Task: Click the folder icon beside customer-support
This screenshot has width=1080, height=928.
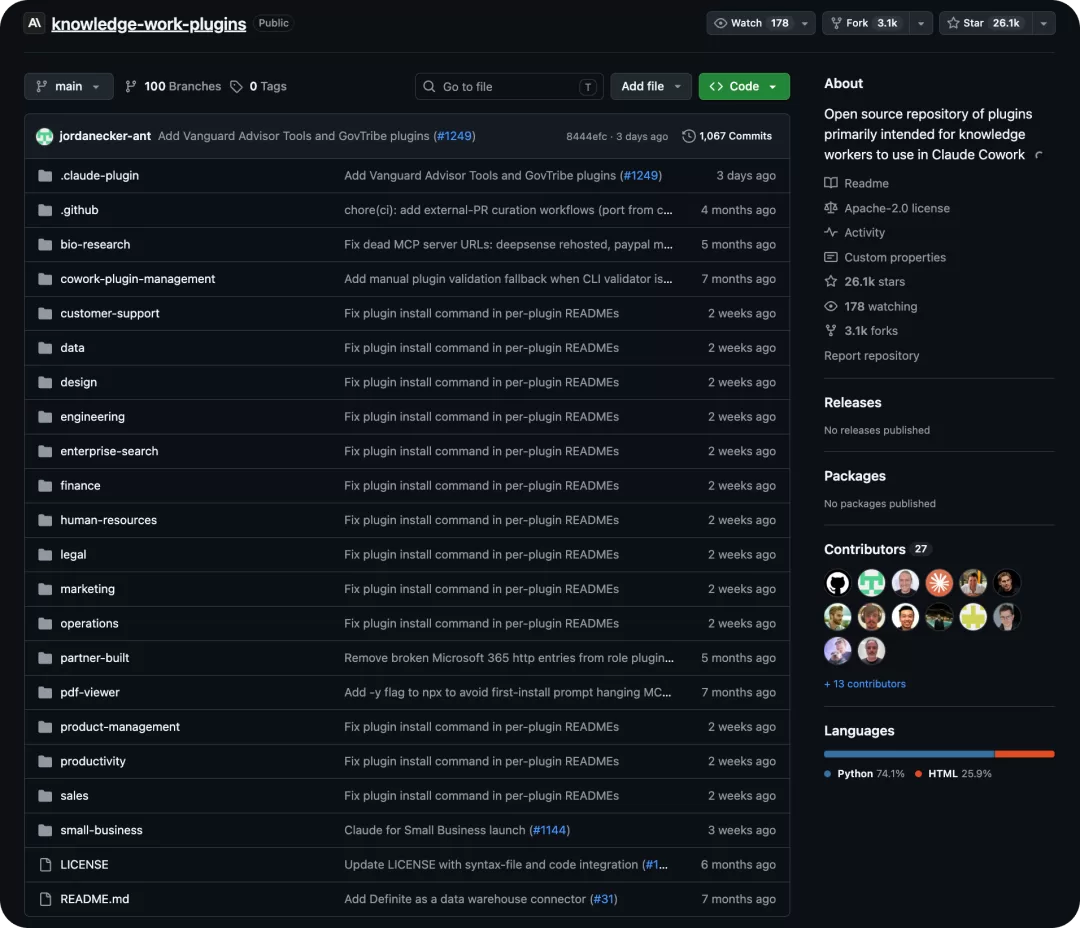Action: pos(45,313)
